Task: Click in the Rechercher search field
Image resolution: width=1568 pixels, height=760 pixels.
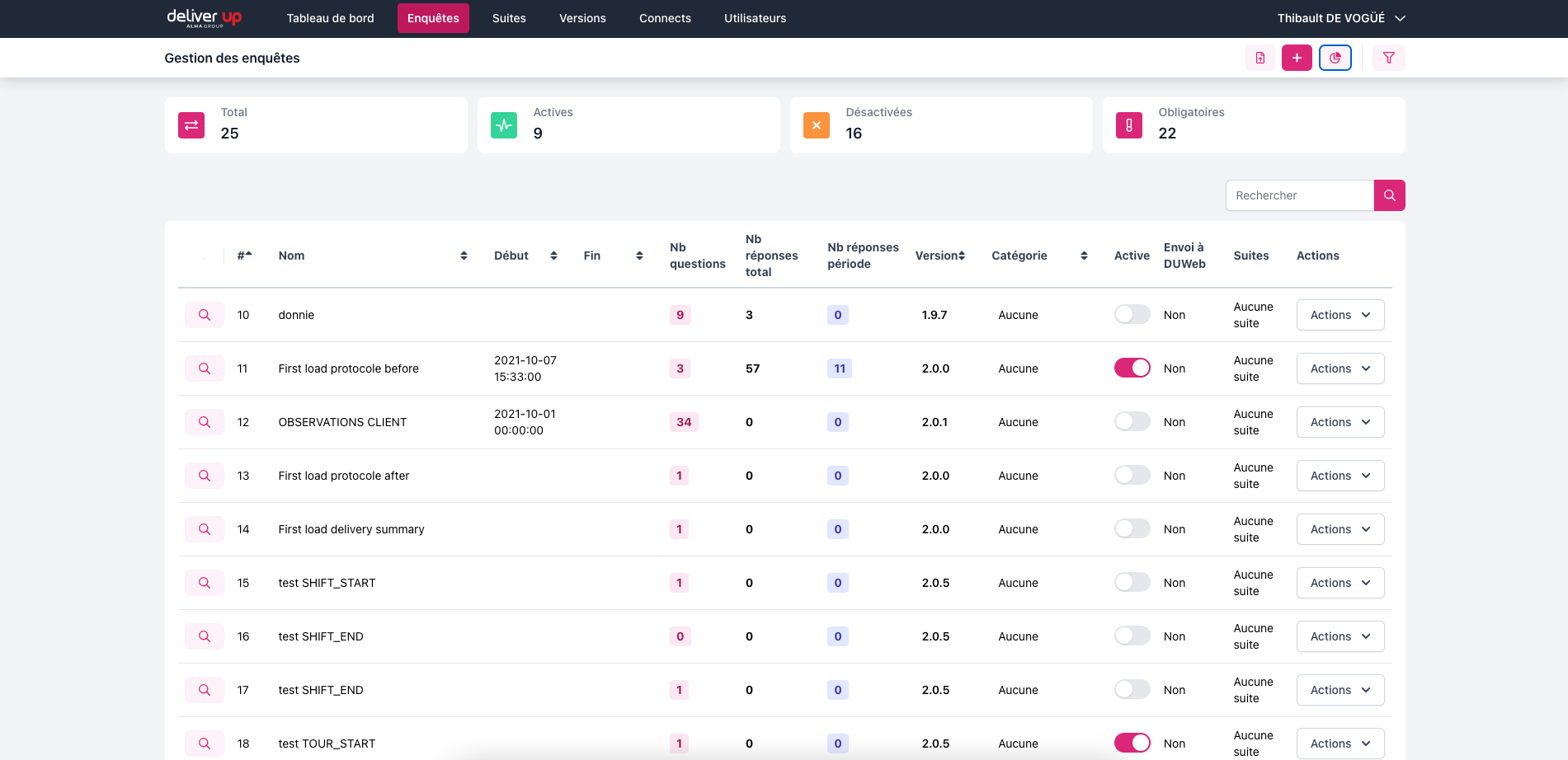Action: tap(1300, 195)
